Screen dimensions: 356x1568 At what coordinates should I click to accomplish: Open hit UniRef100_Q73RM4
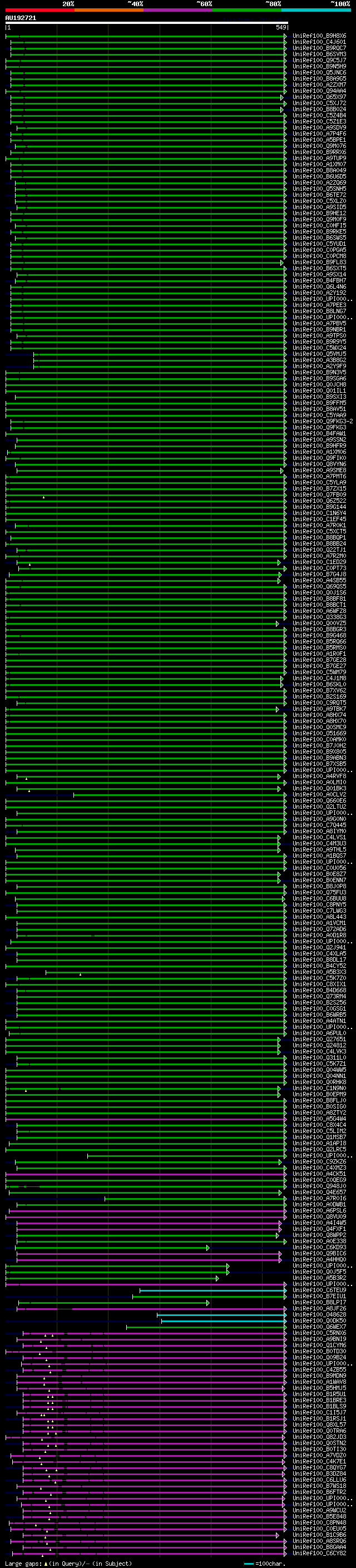coord(319,996)
